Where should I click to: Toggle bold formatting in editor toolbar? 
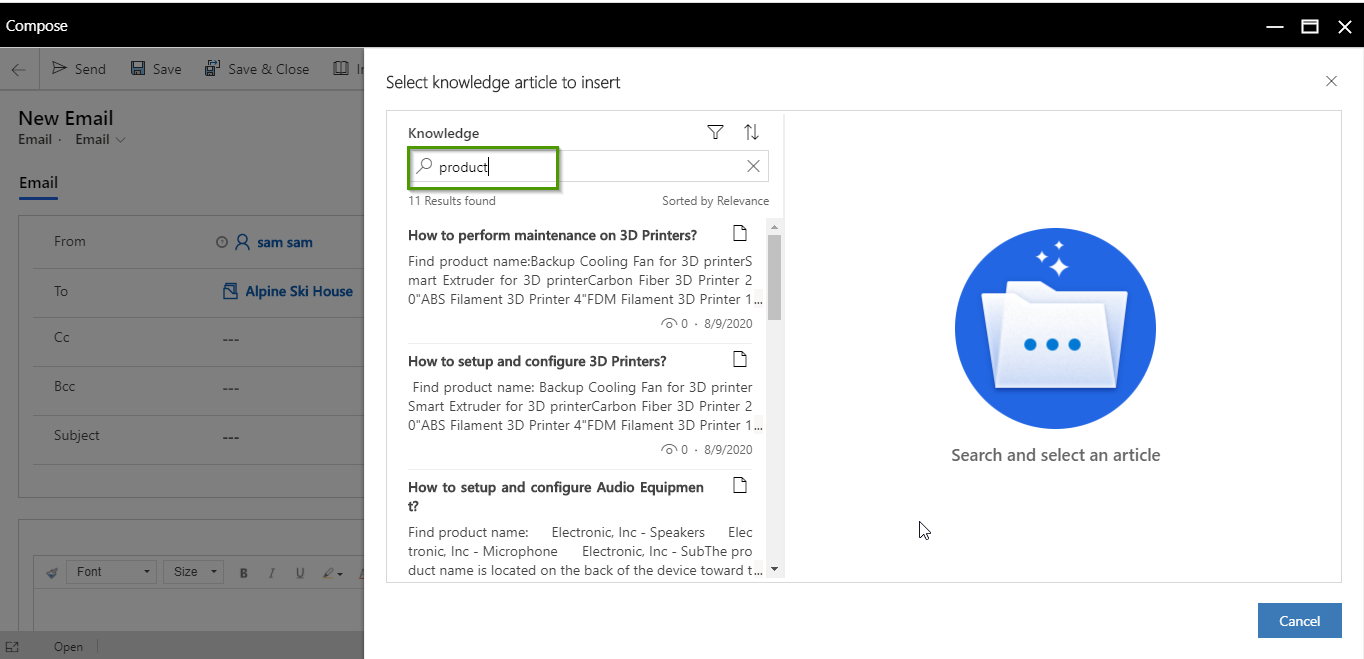point(243,573)
